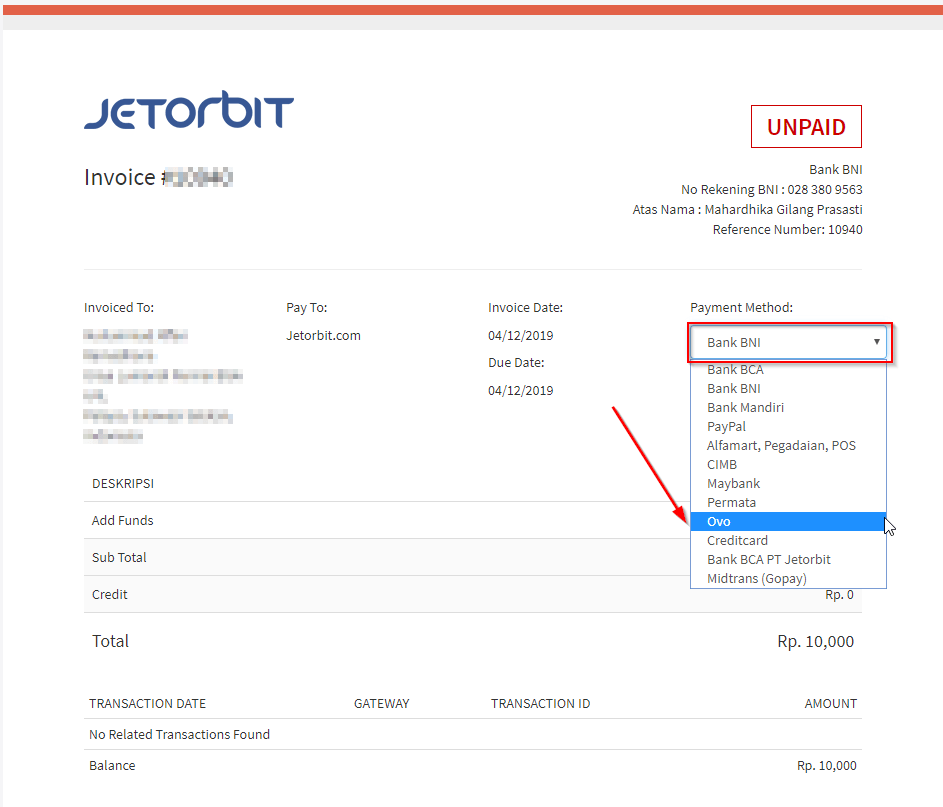
Task: Select Bank BCA PT Jetorbit option
Action: coord(788,560)
